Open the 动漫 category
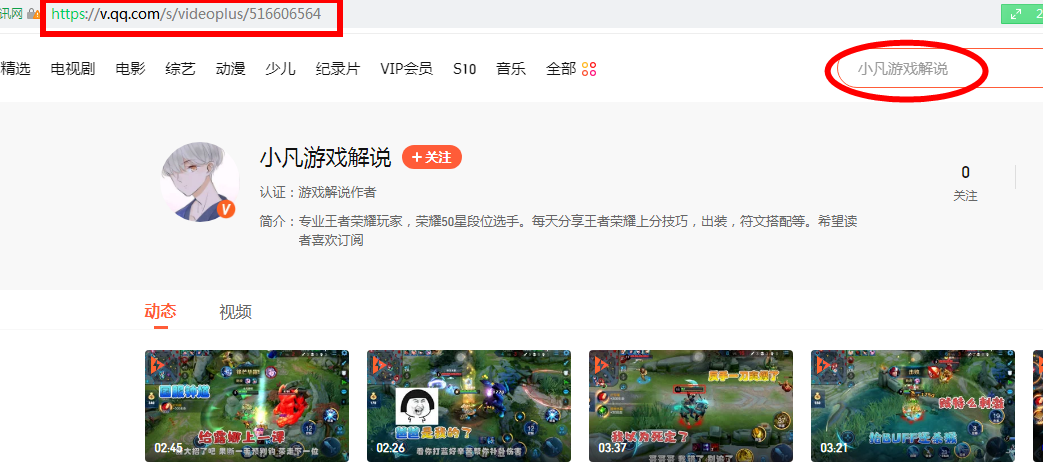The height and width of the screenshot is (466, 1043). tap(231, 68)
